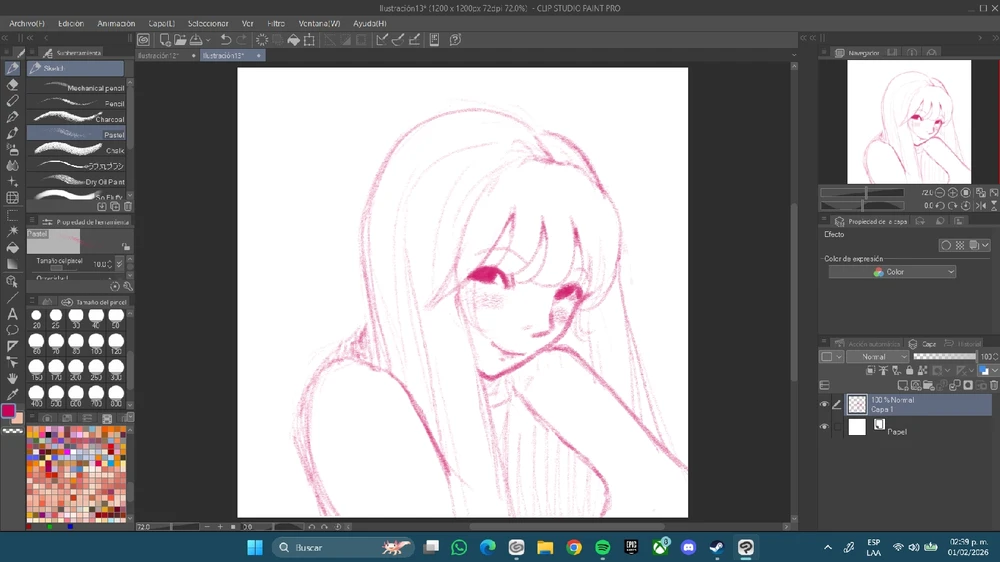Expand brush size dynamics dropdown

coord(119,264)
